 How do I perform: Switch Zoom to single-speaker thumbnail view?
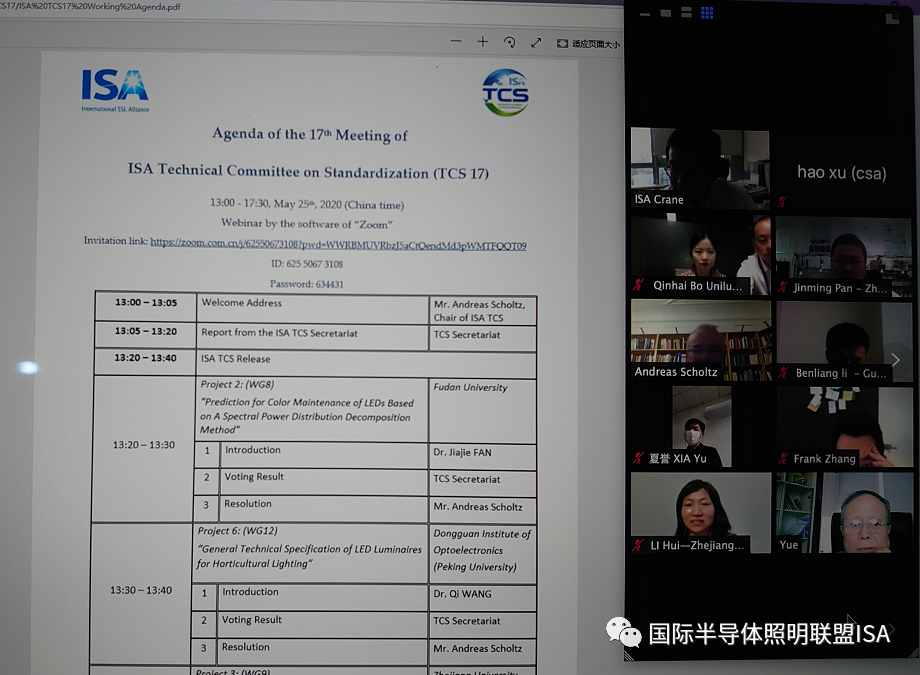pyautogui.click(x=663, y=13)
